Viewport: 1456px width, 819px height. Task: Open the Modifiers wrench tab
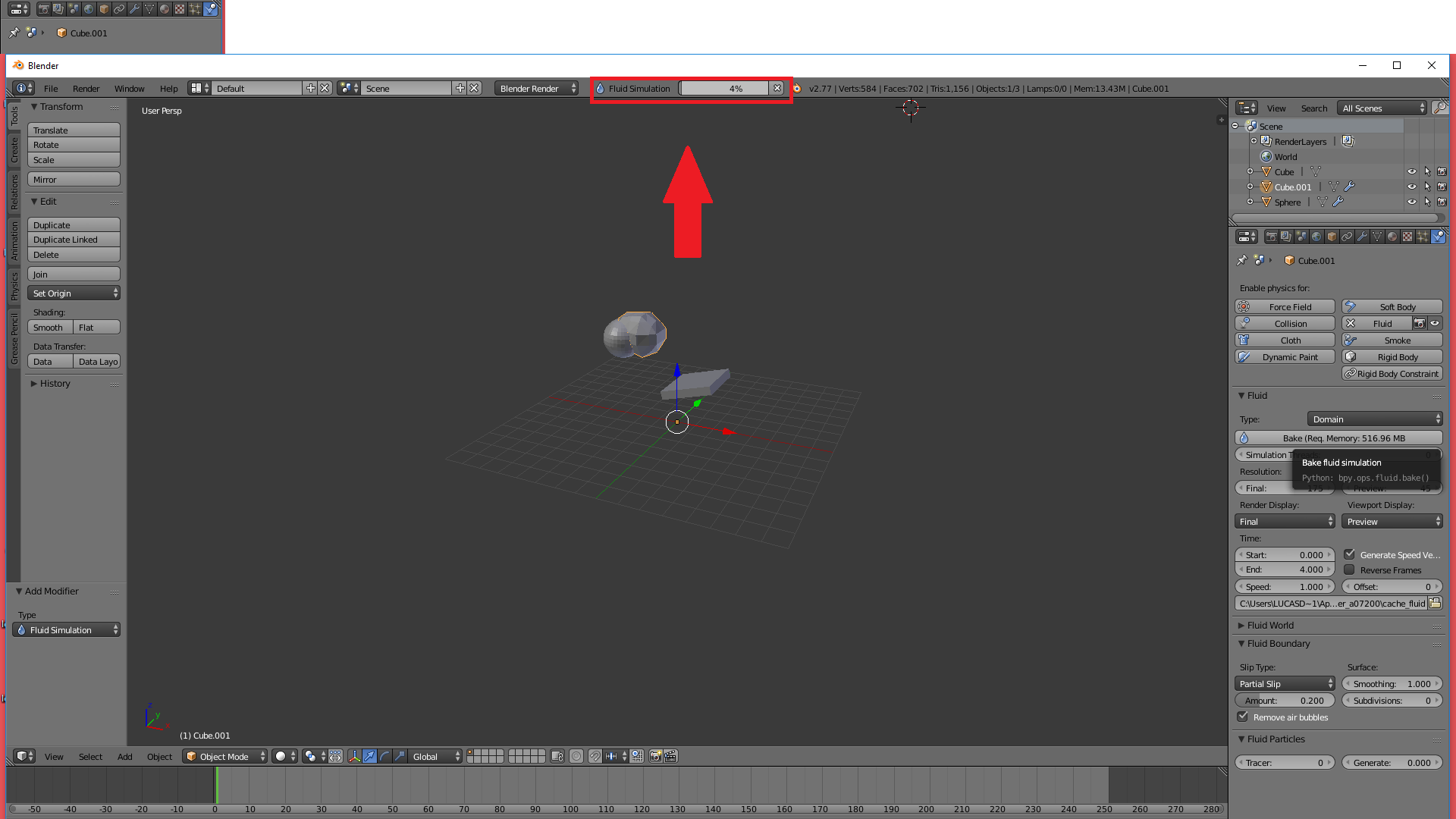point(1362,237)
